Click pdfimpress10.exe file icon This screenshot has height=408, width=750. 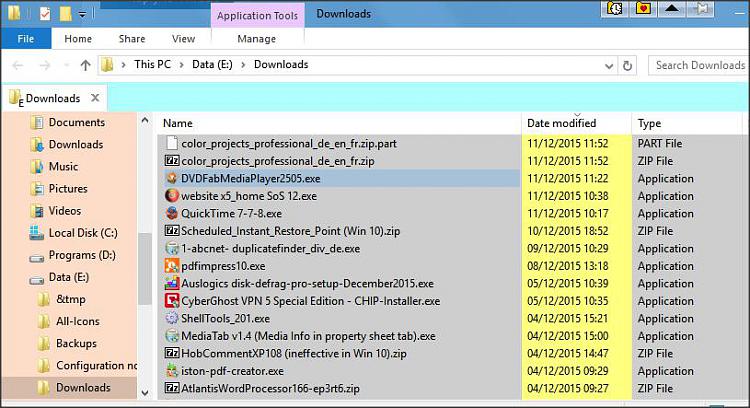[172, 266]
